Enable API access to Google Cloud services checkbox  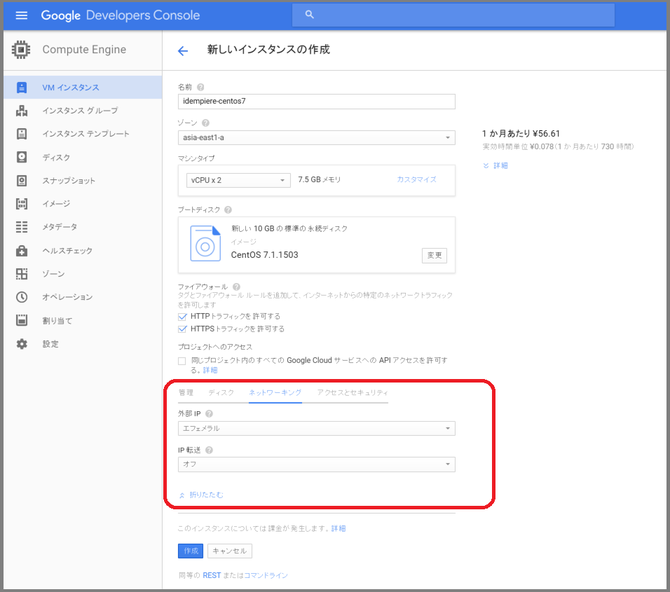182,361
